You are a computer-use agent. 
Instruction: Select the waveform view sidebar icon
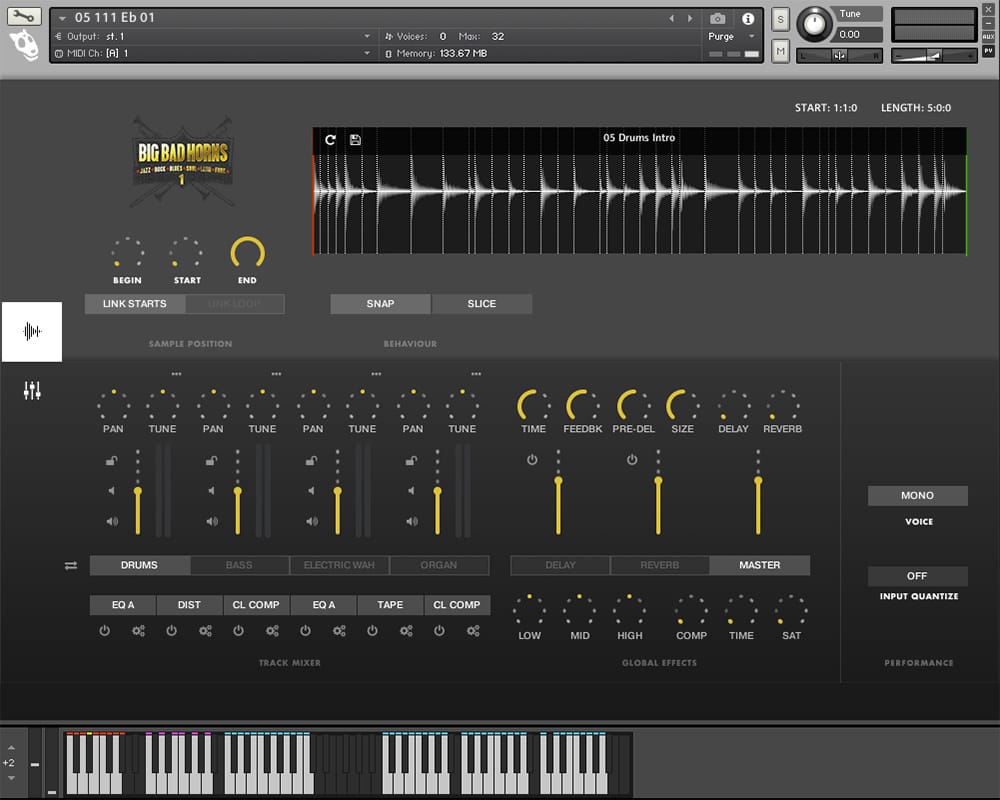pos(32,331)
